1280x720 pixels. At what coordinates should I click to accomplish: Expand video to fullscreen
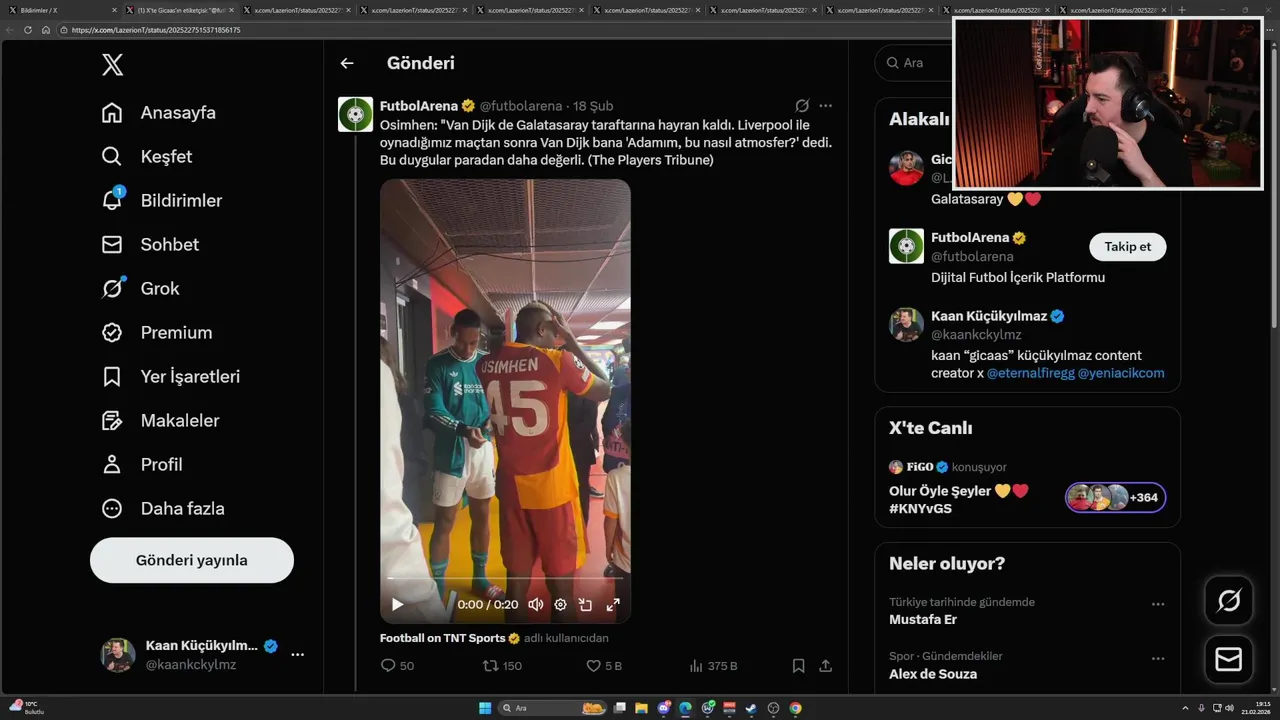pyautogui.click(x=613, y=604)
